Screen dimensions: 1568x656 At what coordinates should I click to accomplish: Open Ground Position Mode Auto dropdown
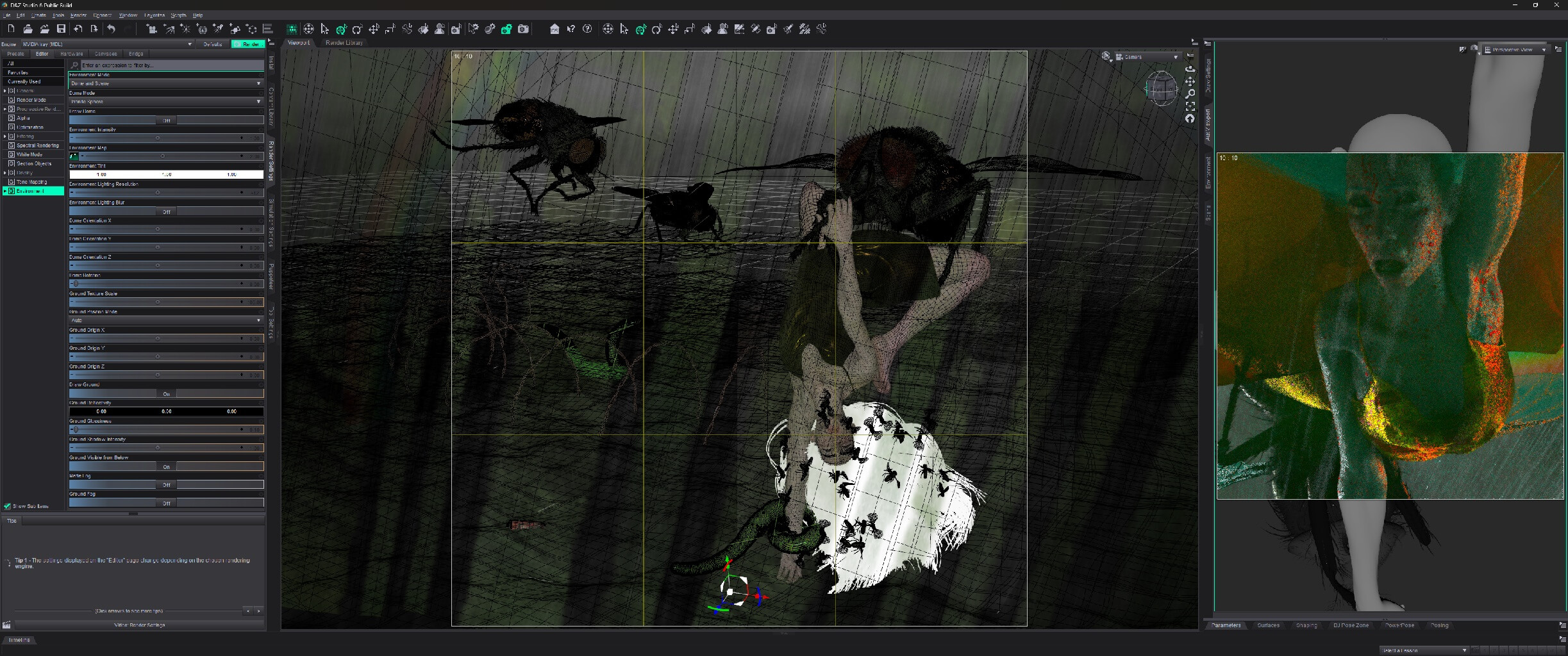coord(166,320)
